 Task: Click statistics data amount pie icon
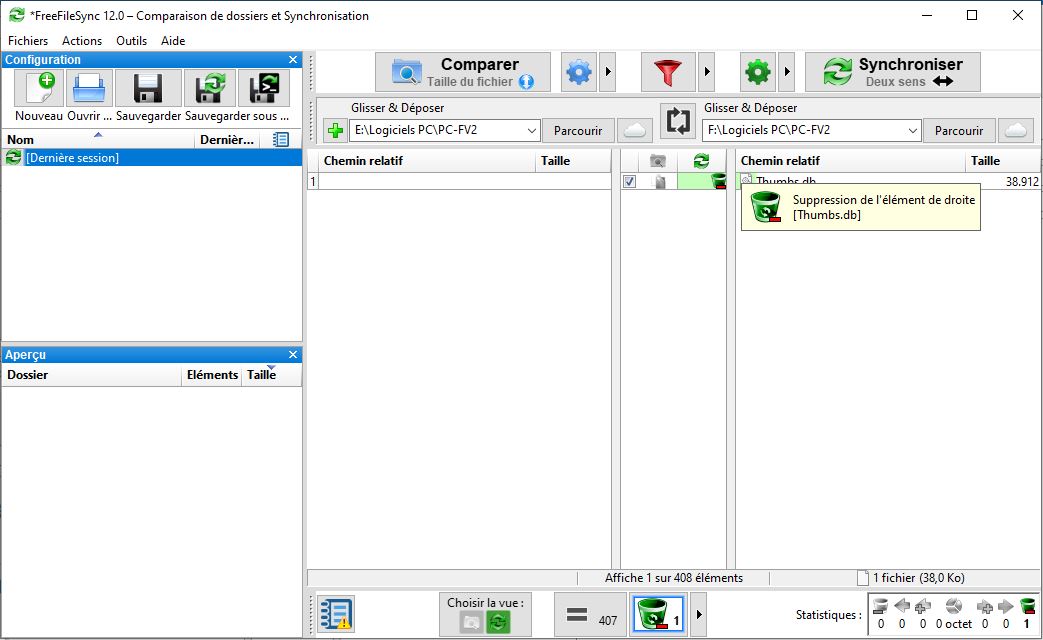(954, 606)
